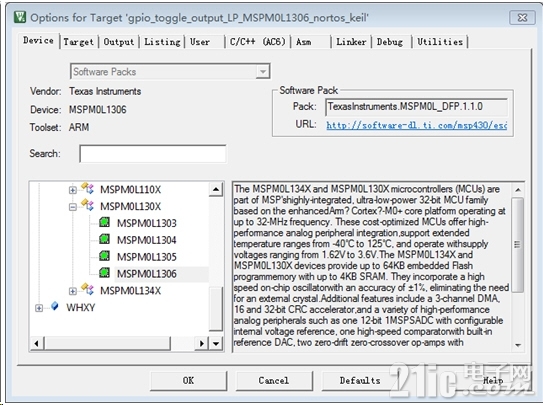543x405 pixels.
Task: Open the Software Packs dropdown
Action: coord(263,72)
